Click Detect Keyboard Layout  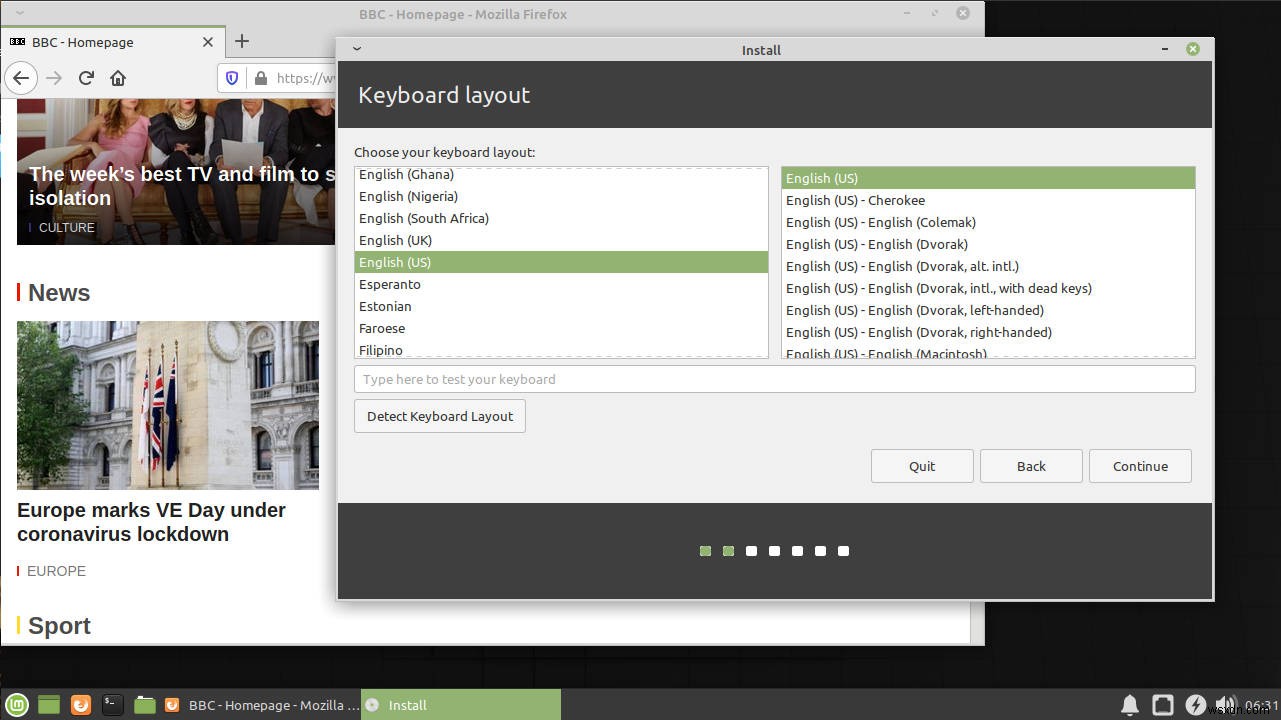click(x=439, y=416)
